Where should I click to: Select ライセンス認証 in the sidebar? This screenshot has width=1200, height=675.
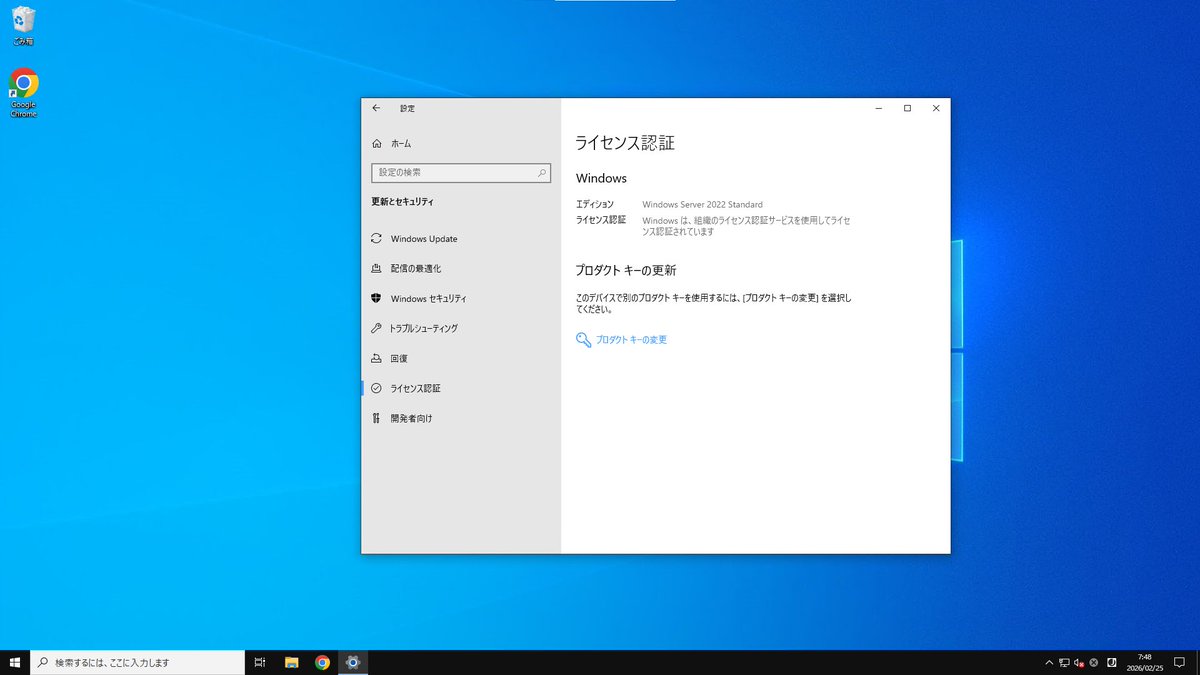point(461,388)
